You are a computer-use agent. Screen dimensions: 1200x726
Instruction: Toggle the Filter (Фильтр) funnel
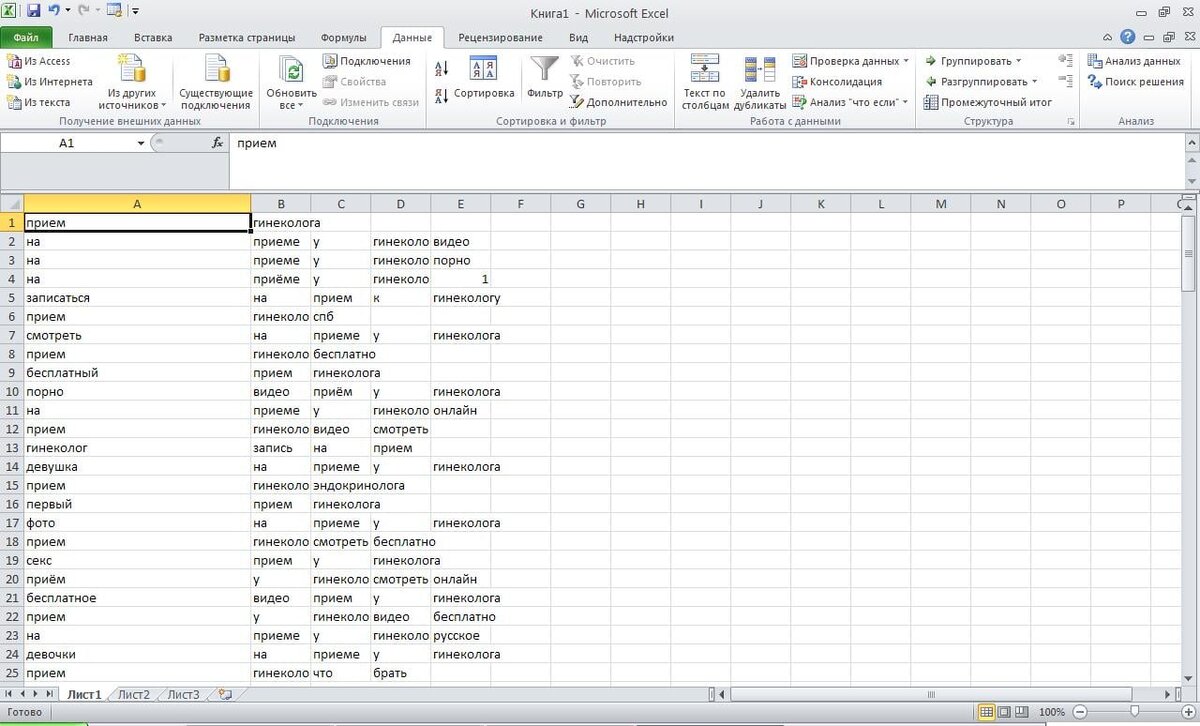click(545, 78)
